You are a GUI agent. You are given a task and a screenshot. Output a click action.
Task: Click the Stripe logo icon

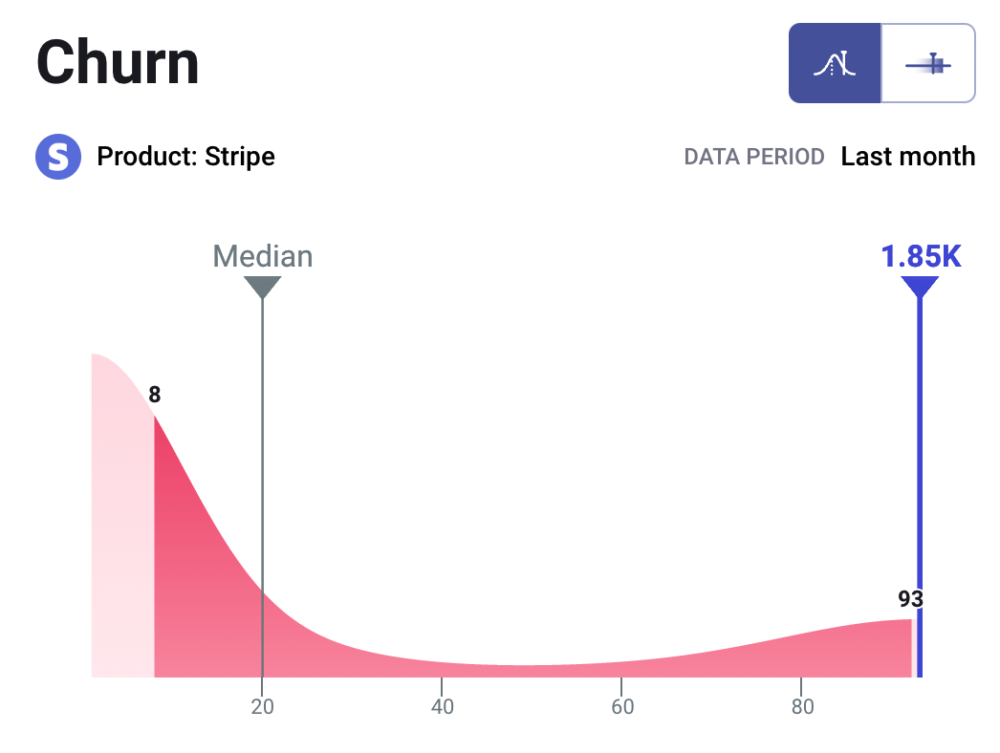[x=58, y=157]
